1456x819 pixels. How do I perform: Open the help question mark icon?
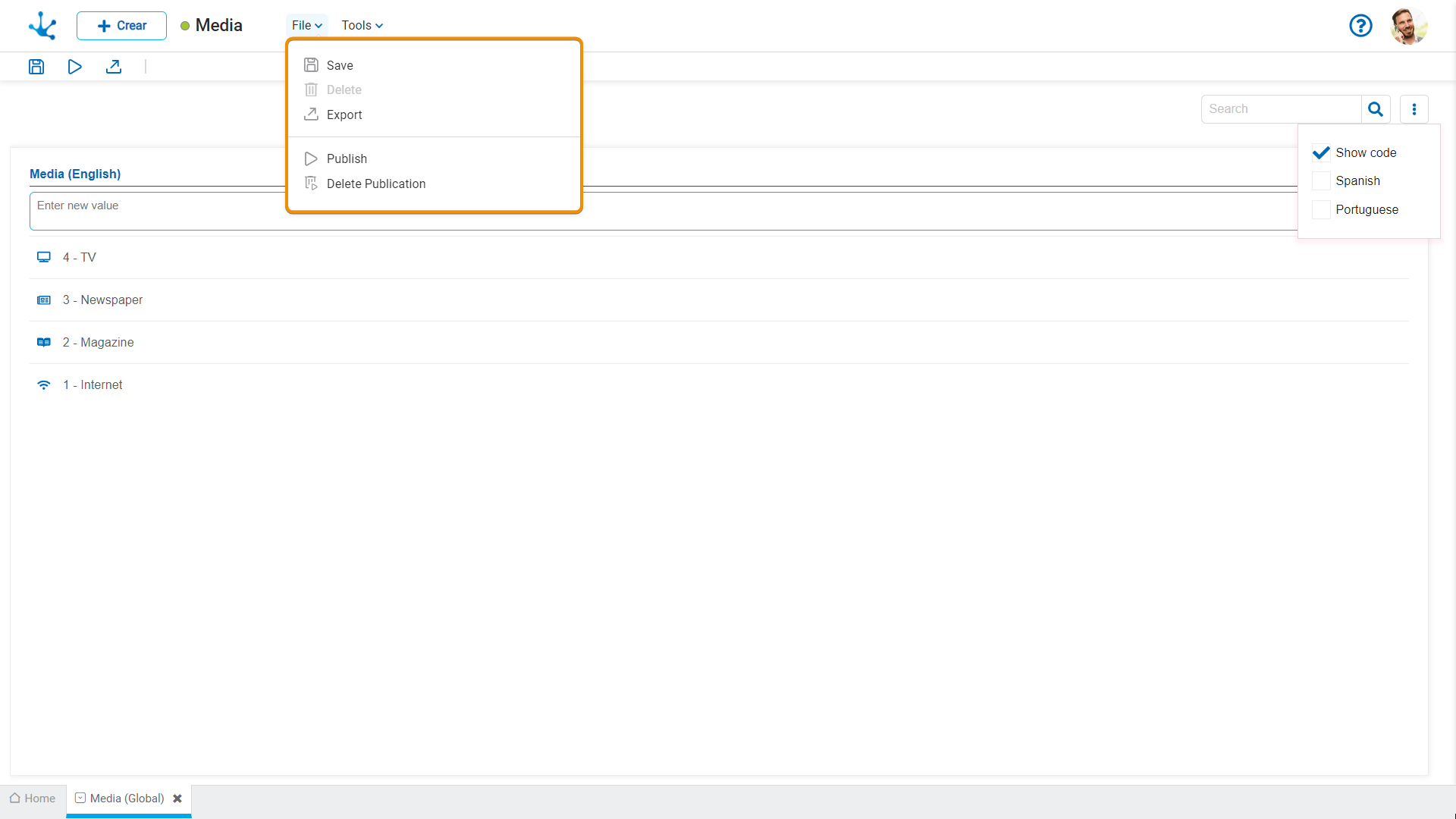[1360, 26]
